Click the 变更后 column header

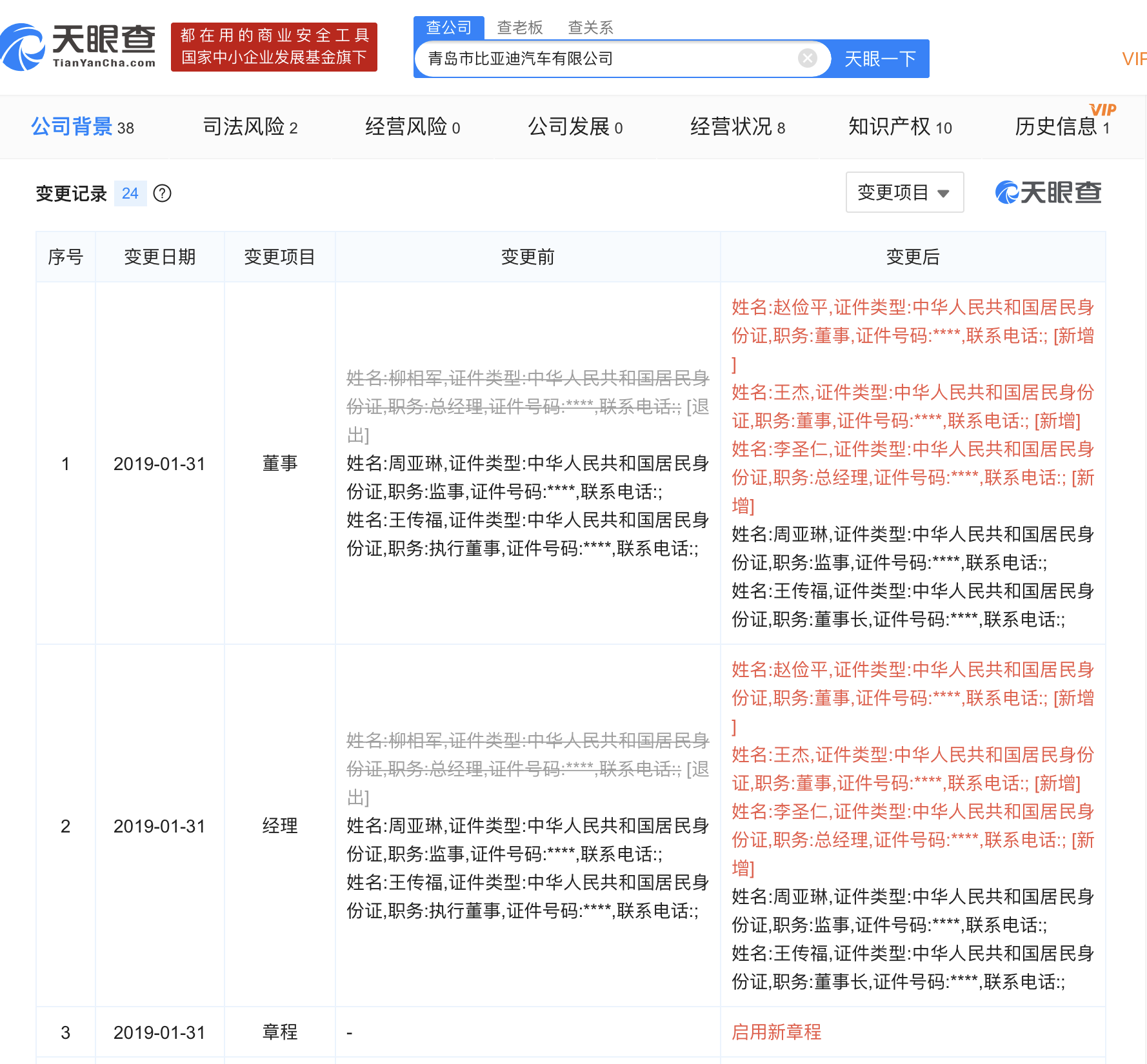click(x=913, y=257)
